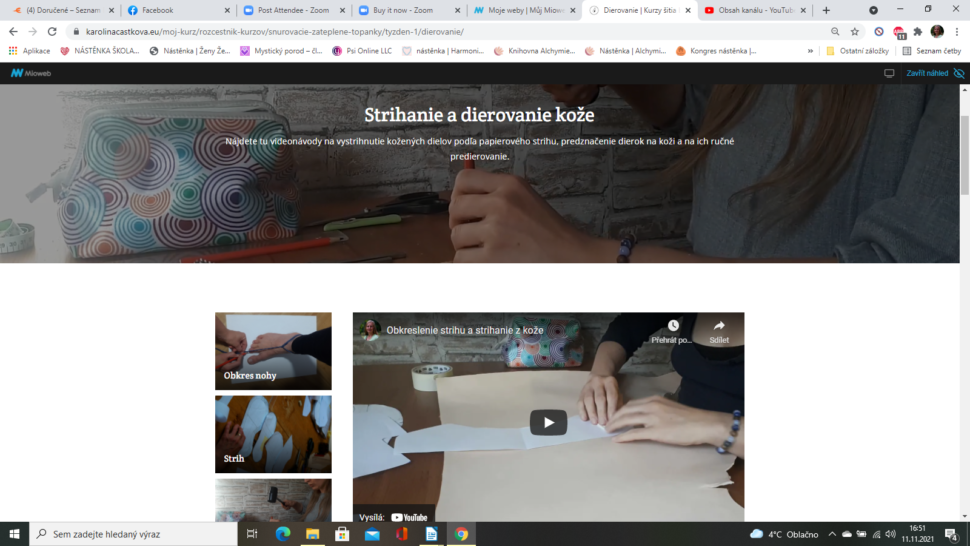This screenshot has height=546, width=970.
Task: Open the Mail app from the taskbar
Action: click(x=372, y=534)
